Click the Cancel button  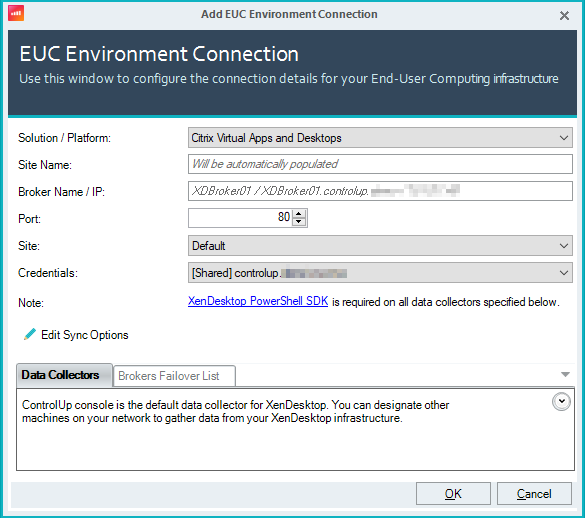click(534, 494)
